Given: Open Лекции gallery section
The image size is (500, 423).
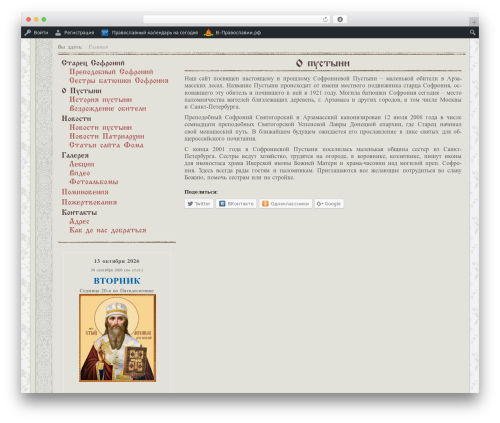Looking at the screenshot, I should coord(82,164).
